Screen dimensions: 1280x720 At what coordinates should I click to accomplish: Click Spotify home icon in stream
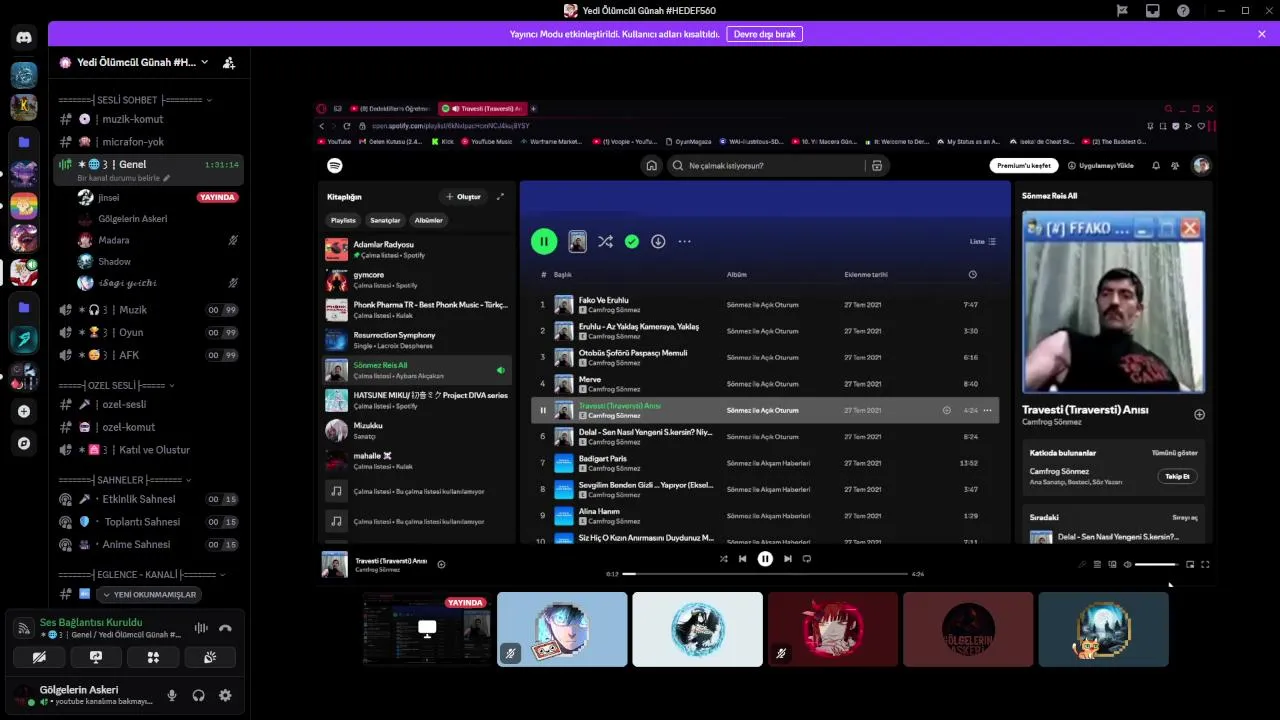[x=651, y=166]
